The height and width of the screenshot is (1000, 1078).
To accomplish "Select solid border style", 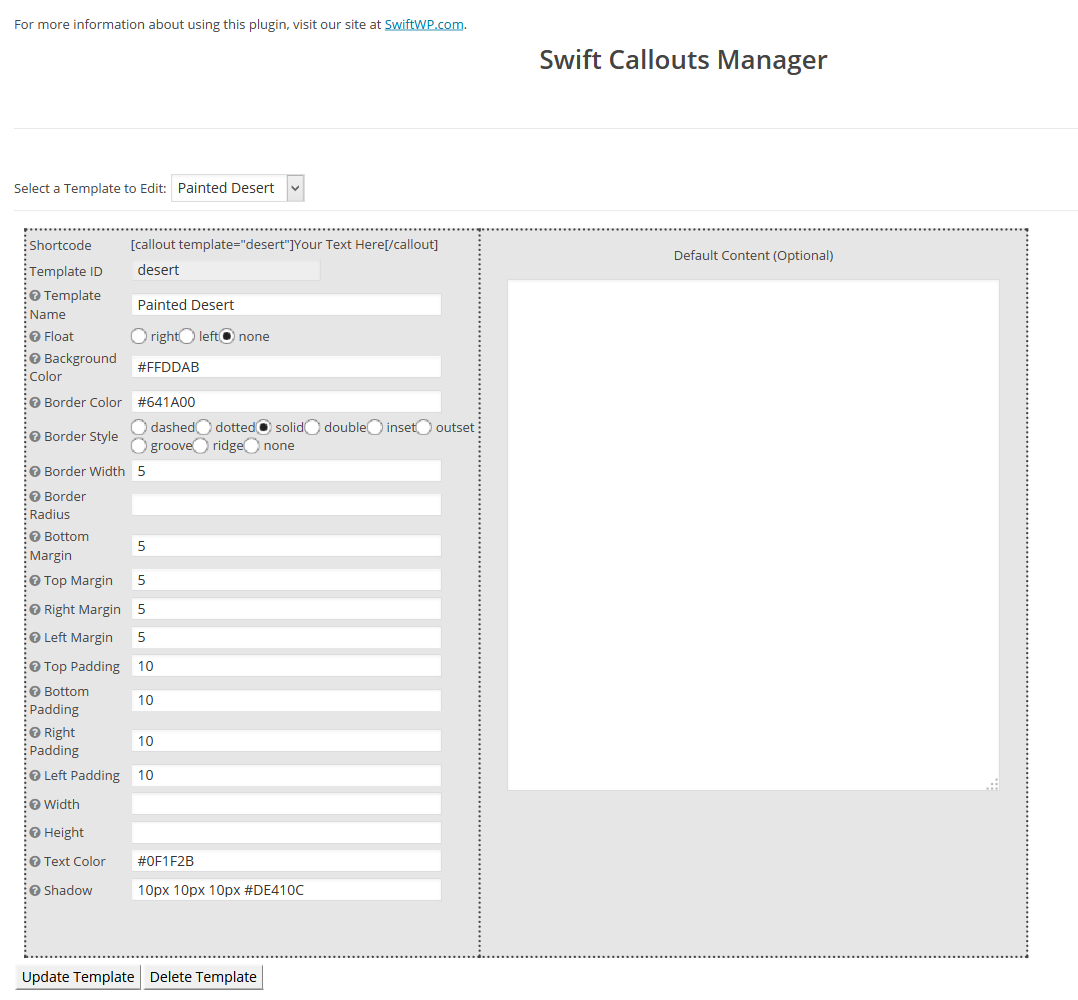I will 263,427.
